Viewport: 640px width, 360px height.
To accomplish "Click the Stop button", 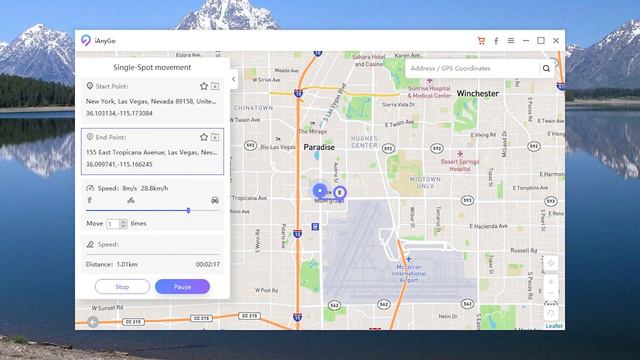I will [122, 287].
